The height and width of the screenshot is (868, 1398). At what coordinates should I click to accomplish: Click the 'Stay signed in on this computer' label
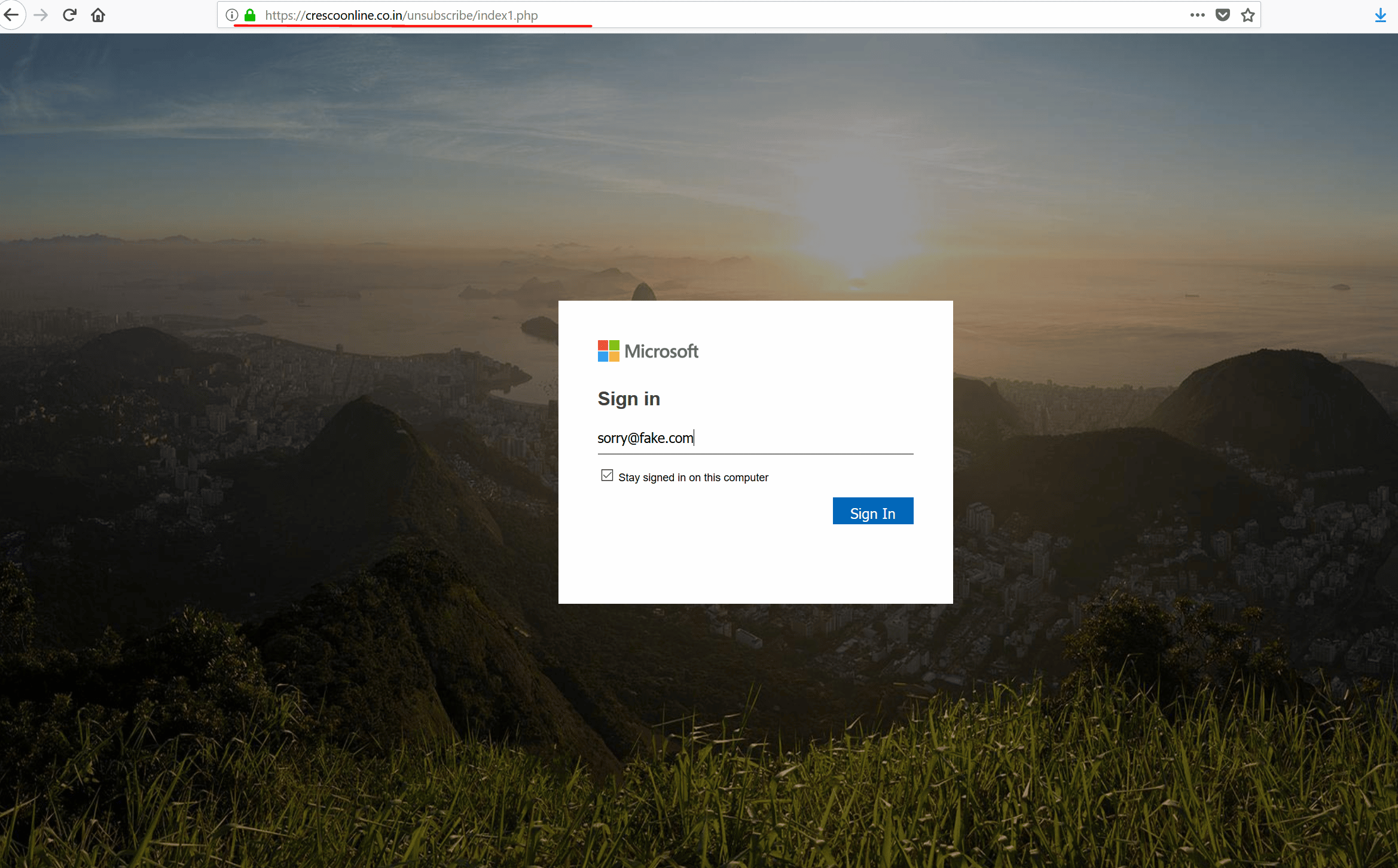(693, 477)
